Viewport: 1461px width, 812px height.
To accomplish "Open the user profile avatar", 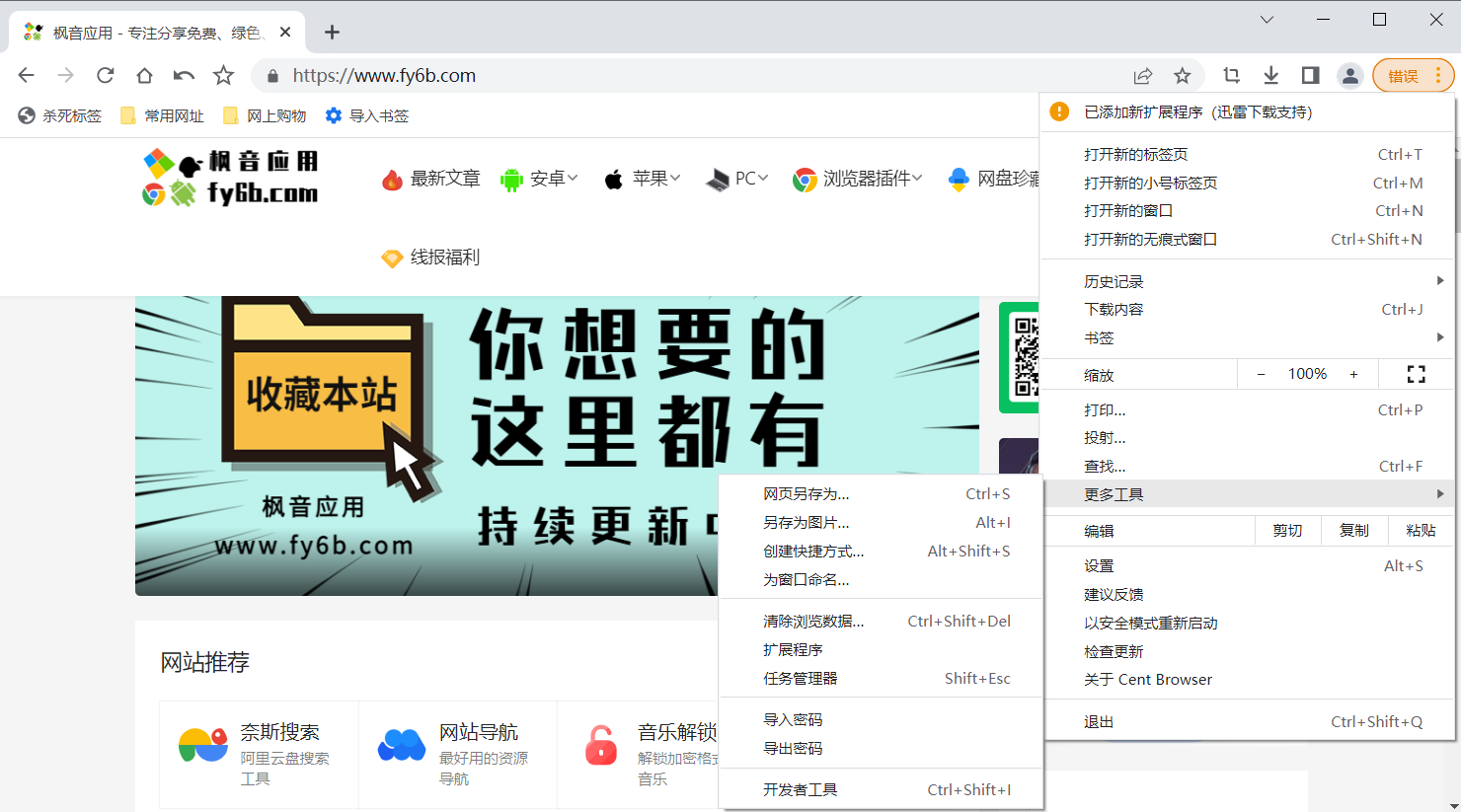I will coord(1350,75).
